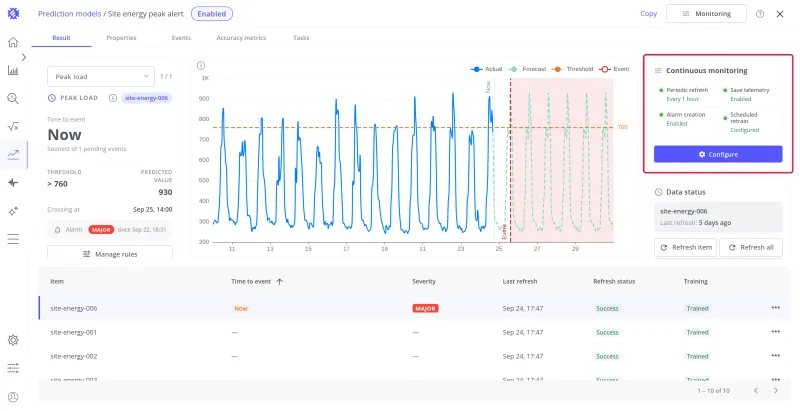Click the Refresh all button

click(x=751, y=247)
